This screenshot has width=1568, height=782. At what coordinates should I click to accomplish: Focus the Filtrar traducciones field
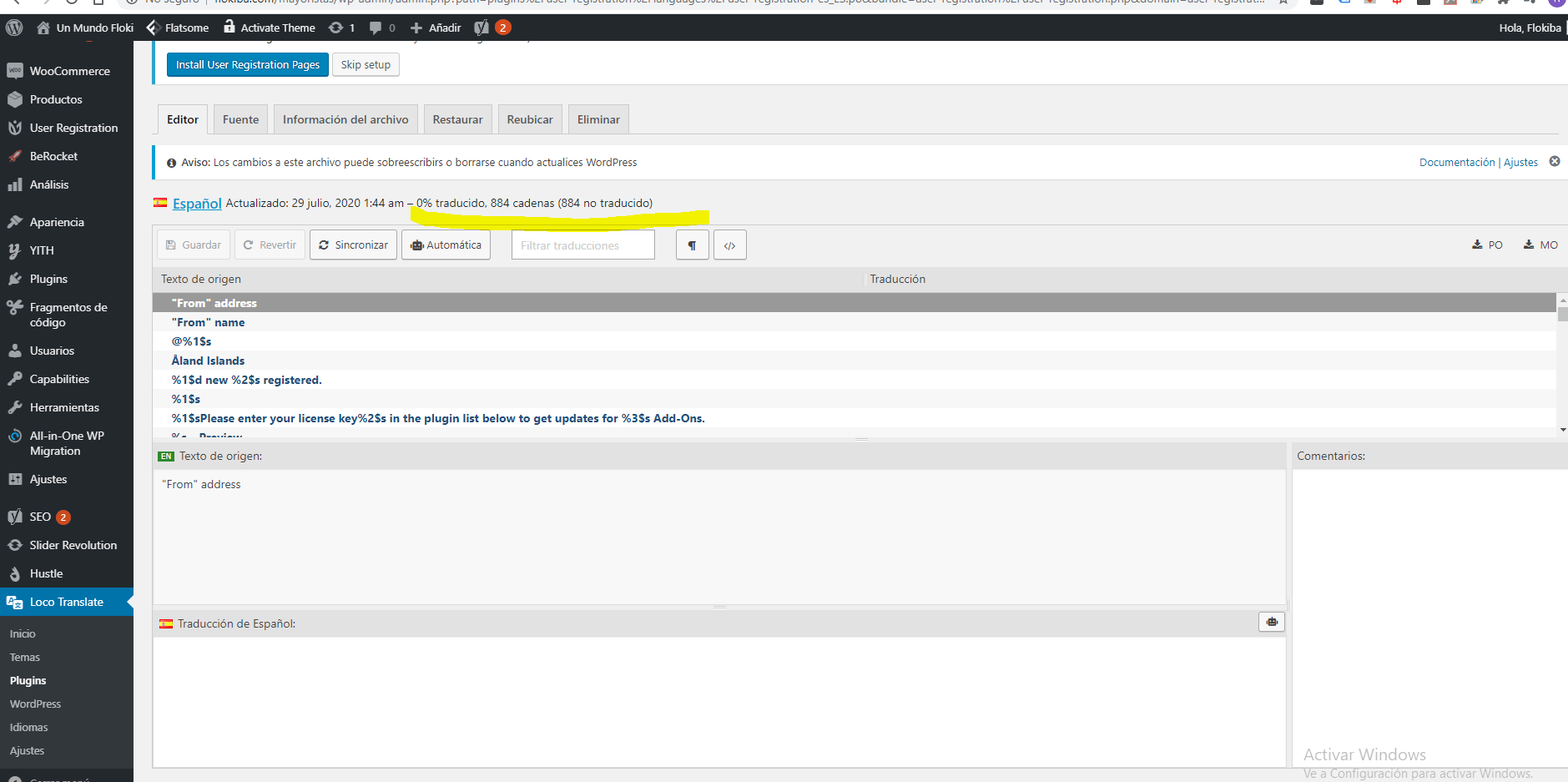click(583, 245)
